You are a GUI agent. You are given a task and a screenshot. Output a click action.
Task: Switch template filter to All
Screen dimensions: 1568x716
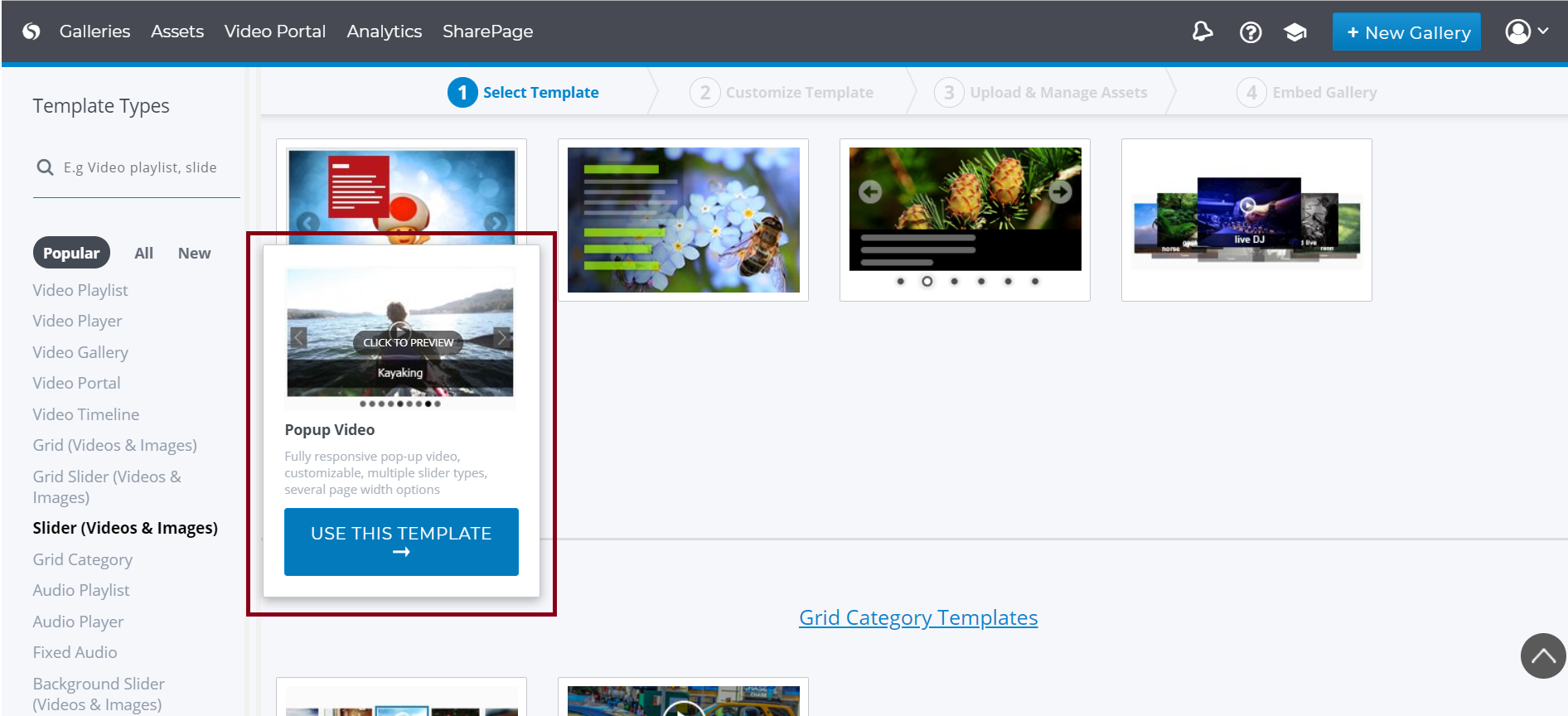pos(143,253)
